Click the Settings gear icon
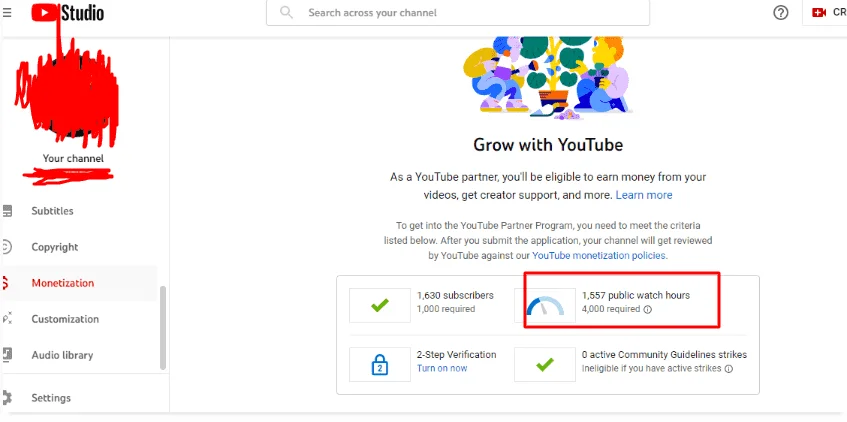847x422 pixels. coord(7,398)
